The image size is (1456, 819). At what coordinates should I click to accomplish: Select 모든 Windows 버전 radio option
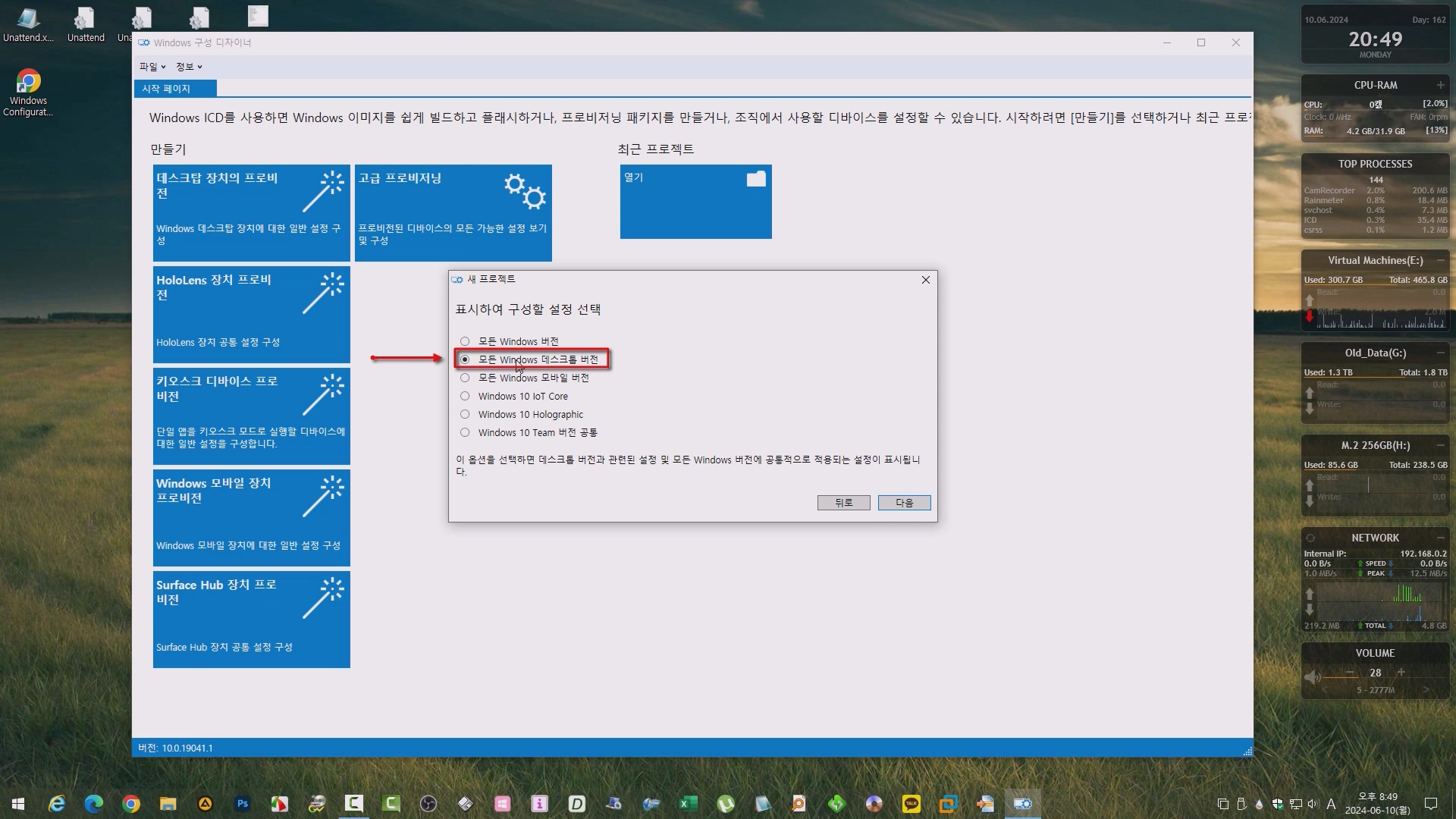tap(465, 341)
